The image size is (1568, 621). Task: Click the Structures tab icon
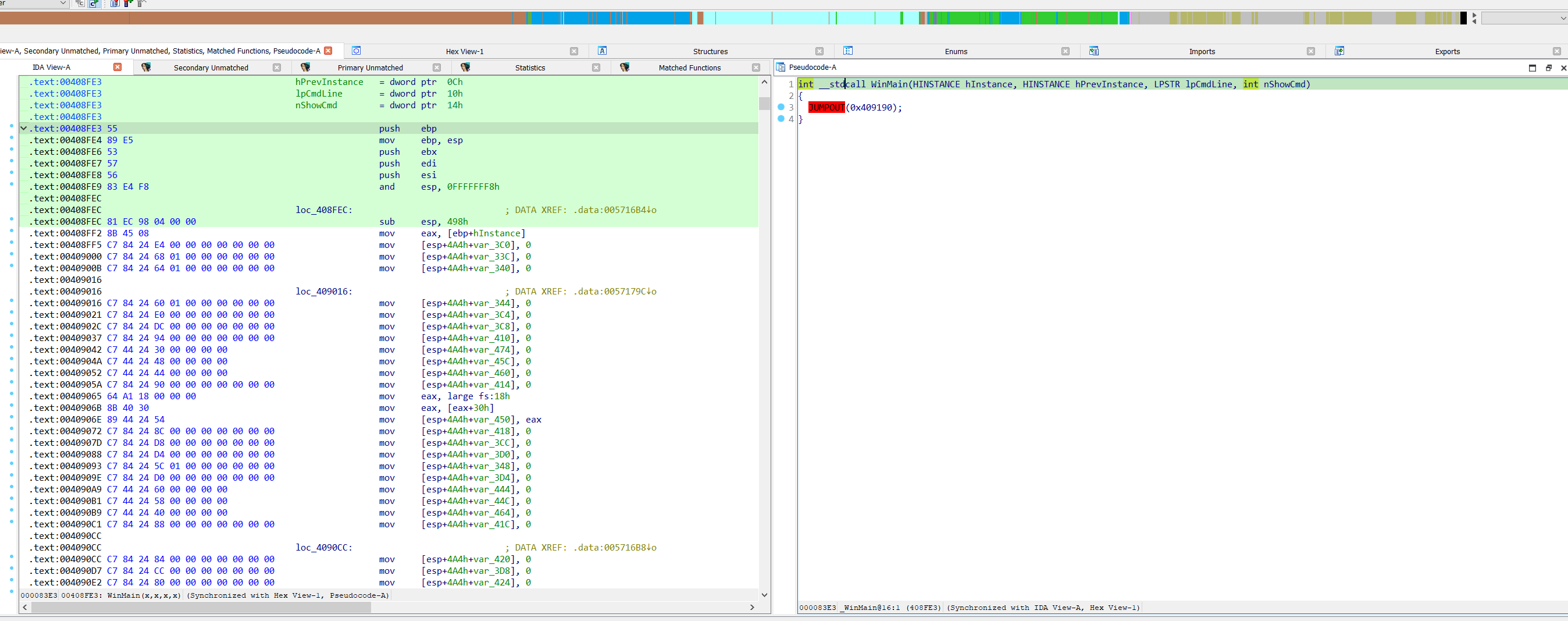pyautogui.click(x=602, y=51)
